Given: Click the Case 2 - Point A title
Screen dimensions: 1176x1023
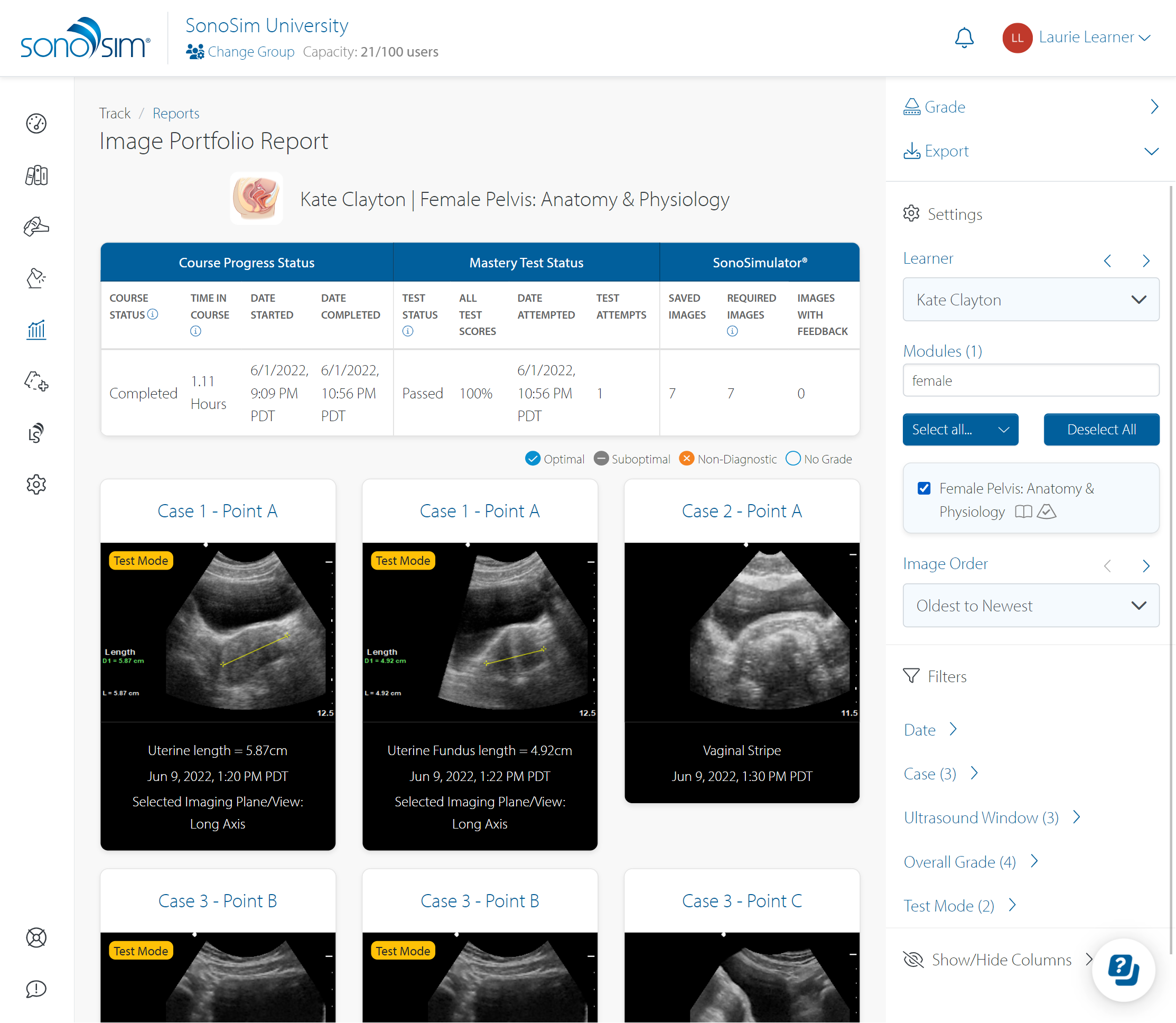Looking at the screenshot, I should (742, 511).
